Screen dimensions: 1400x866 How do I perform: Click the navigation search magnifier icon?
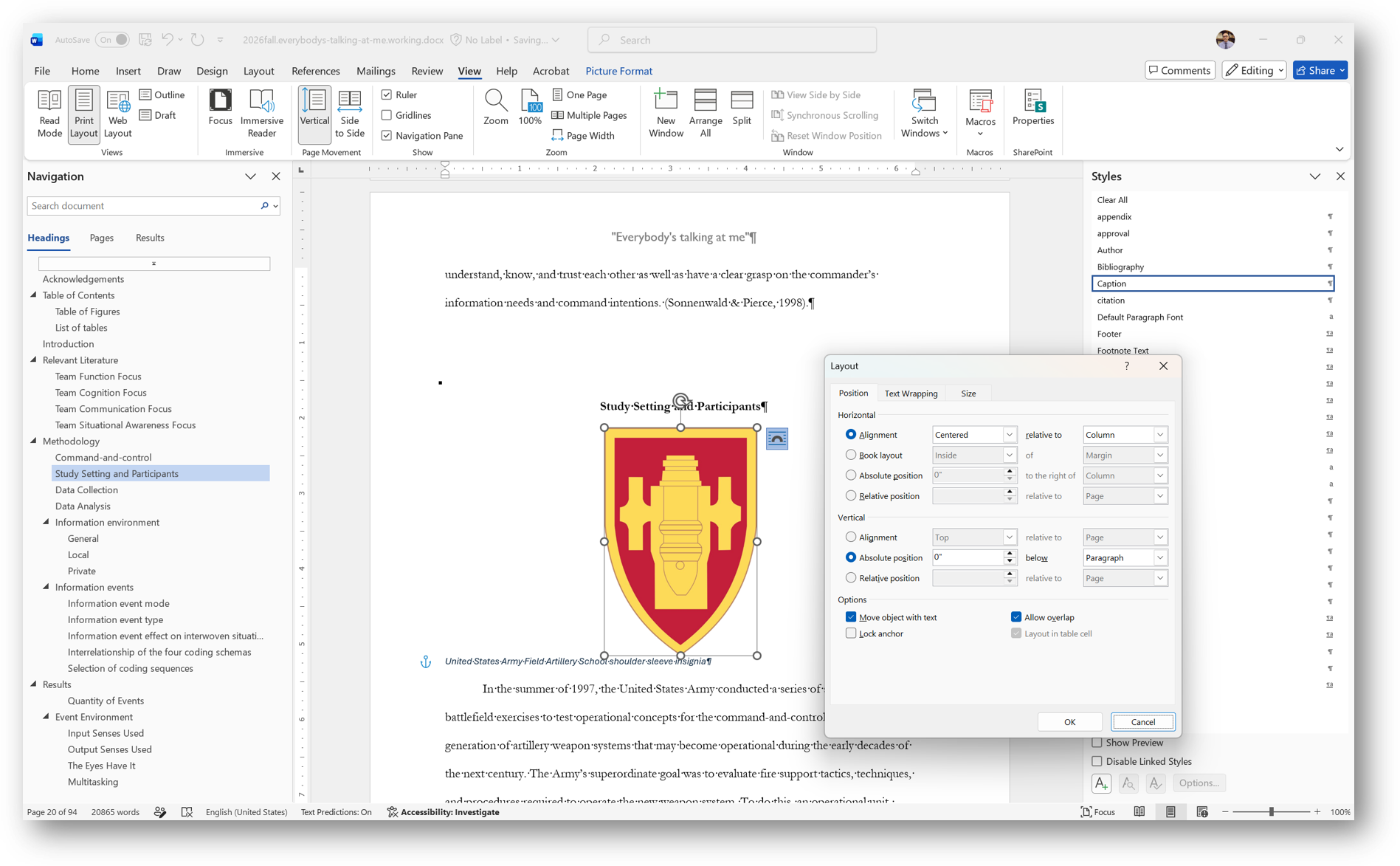[x=264, y=206]
